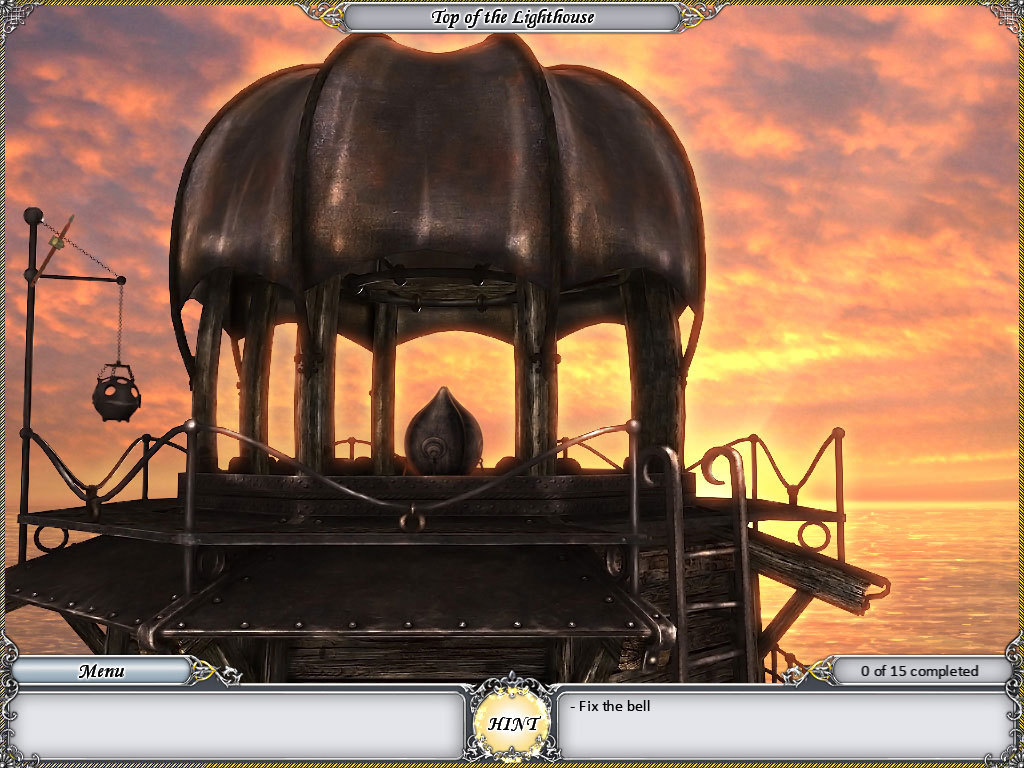The width and height of the screenshot is (1024, 768).
Task: Click the bell inside the lighthouse dome
Action: pos(443,431)
